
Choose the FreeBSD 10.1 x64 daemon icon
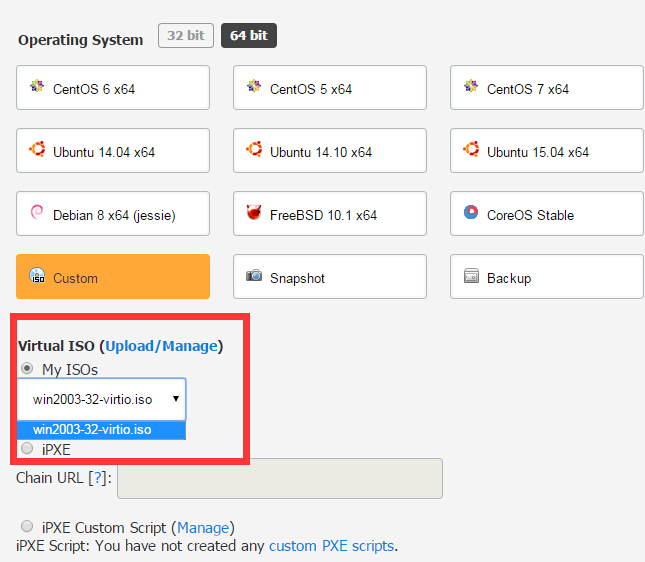point(254,214)
